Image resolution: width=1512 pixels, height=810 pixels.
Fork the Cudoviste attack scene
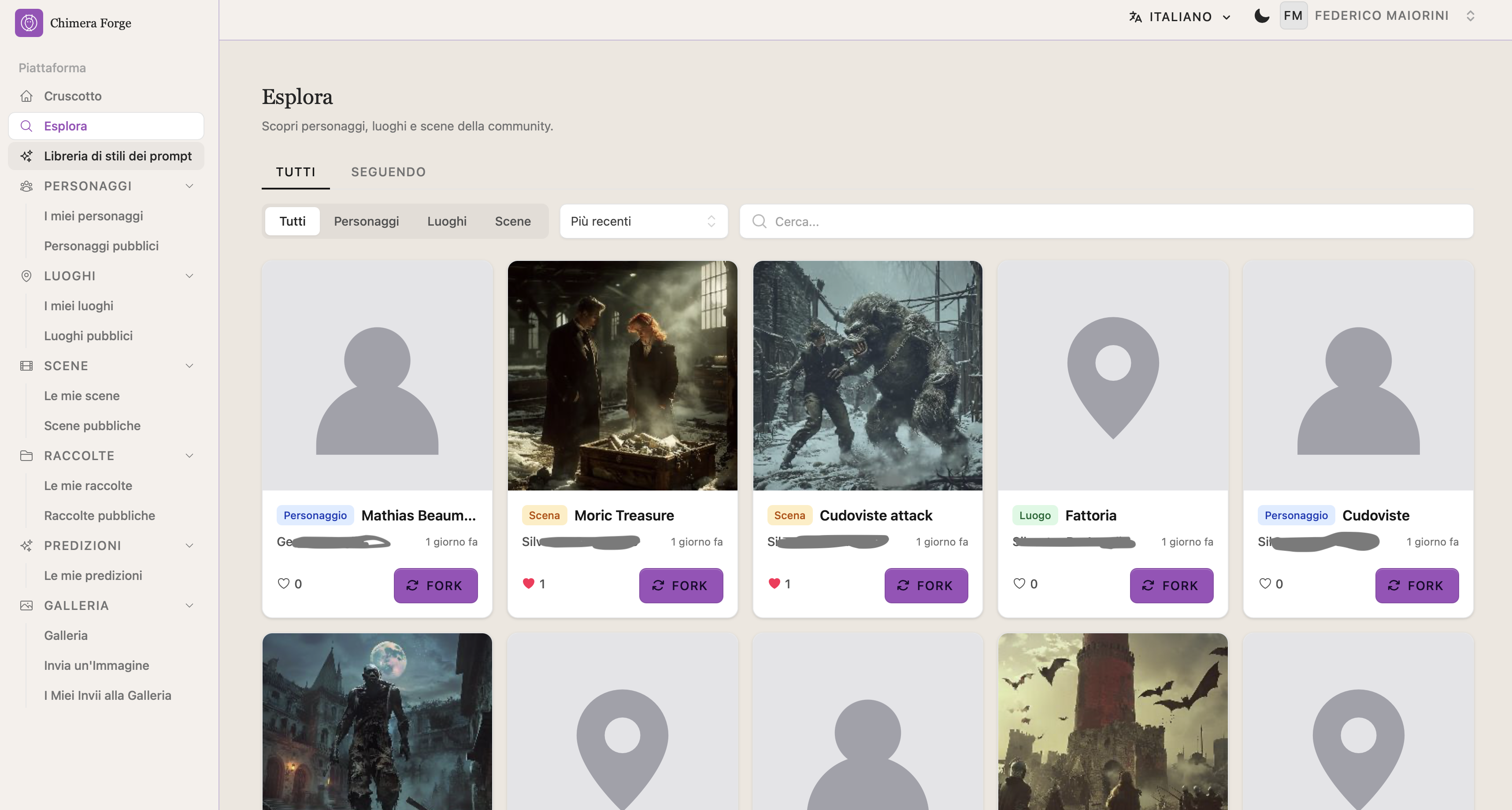pyautogui.click(x=926, y=585)
